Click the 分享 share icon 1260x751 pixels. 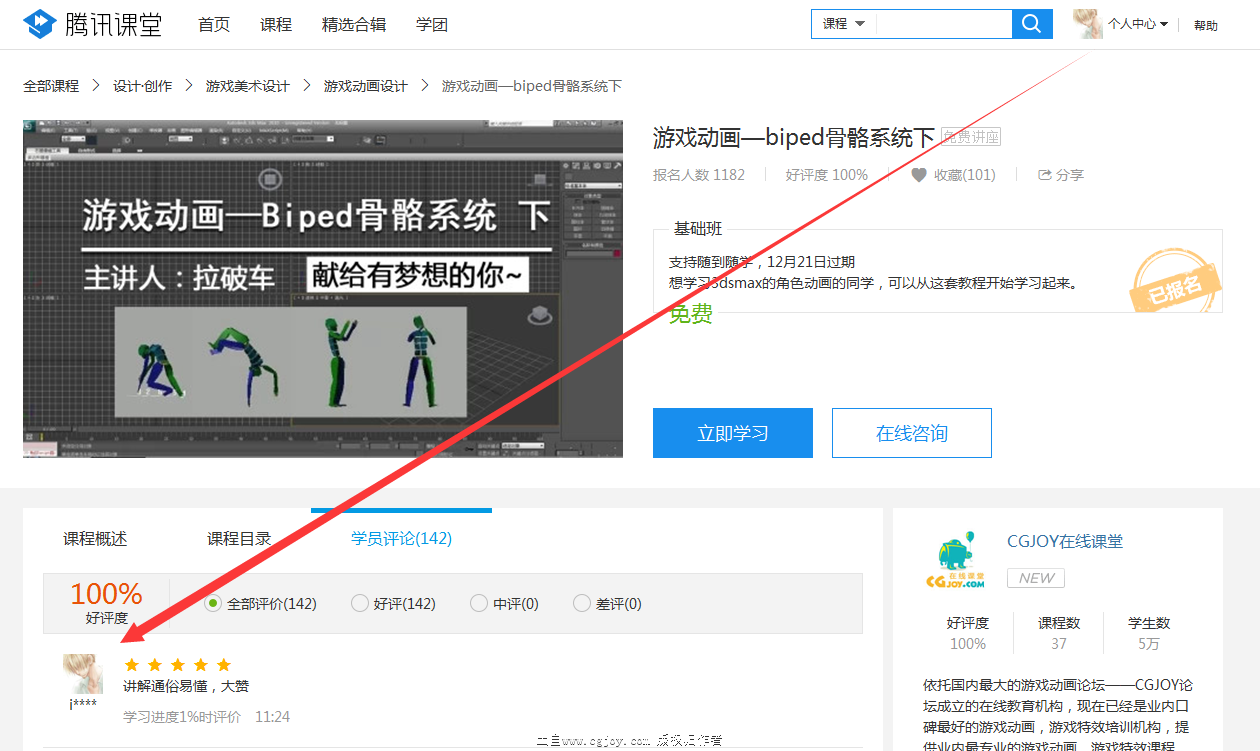pyautogui.click(x=1044, y=174)
